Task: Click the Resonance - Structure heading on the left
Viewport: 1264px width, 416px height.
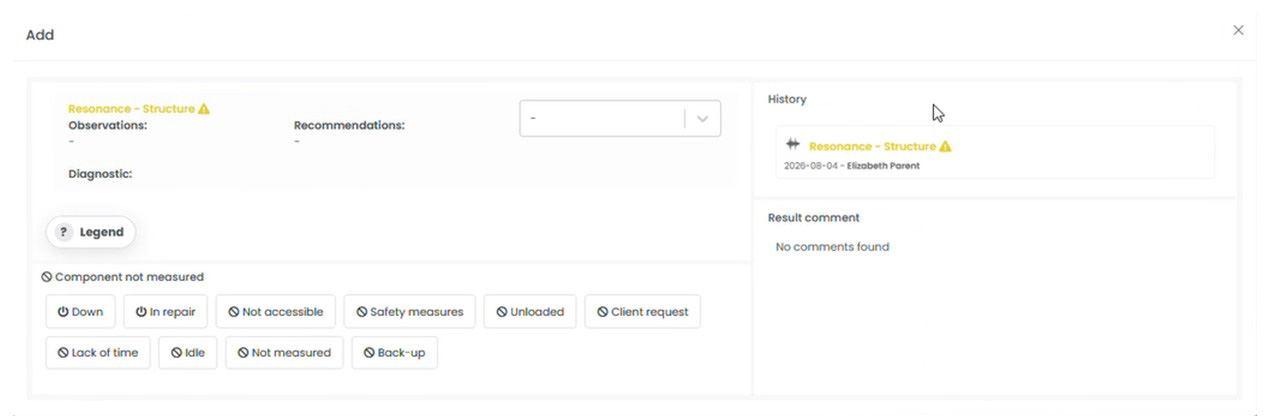Action: (x=131, y=109)
